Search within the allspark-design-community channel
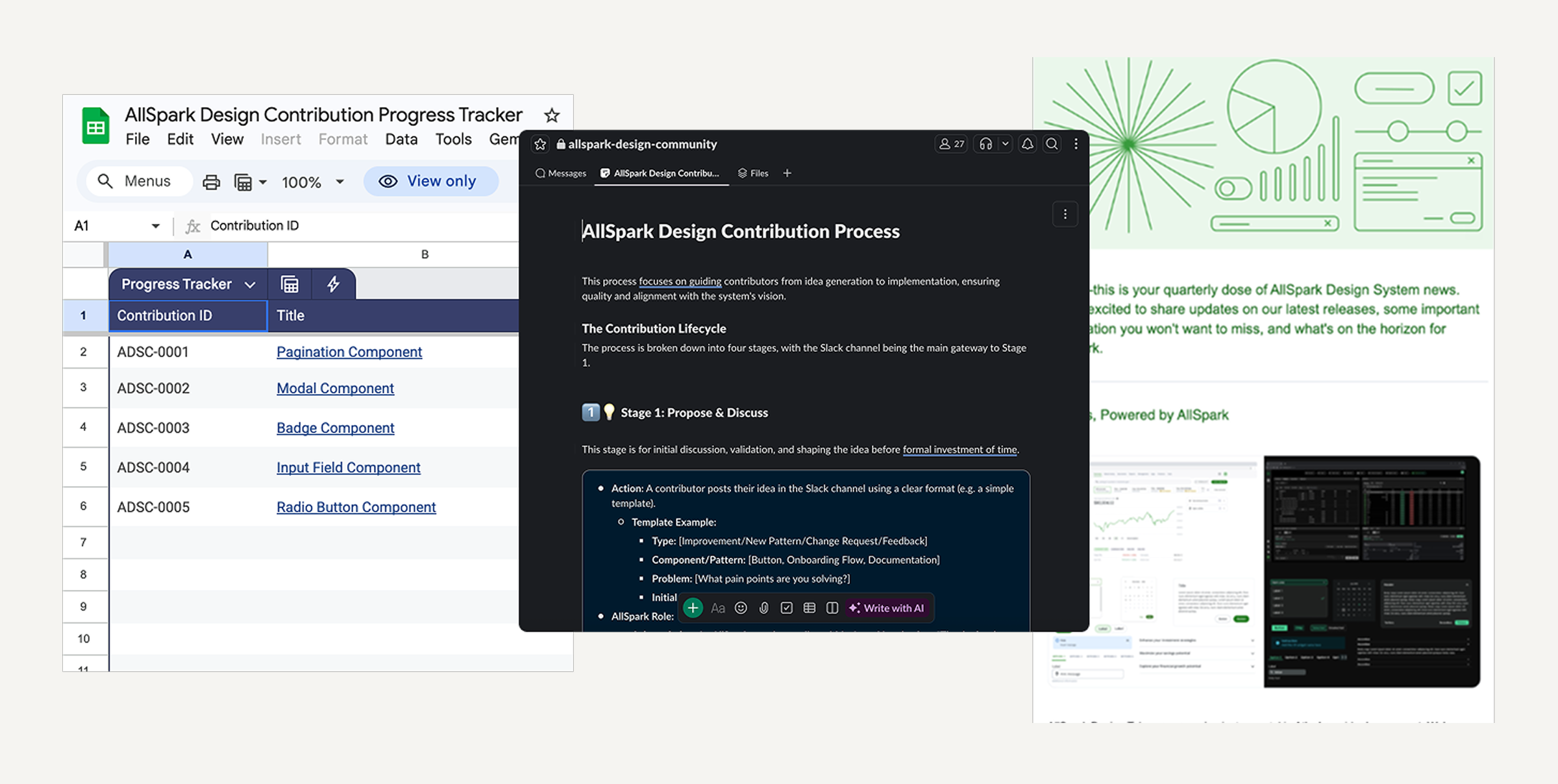Viewport: 1558px width, 784px height. (1052, 143)
